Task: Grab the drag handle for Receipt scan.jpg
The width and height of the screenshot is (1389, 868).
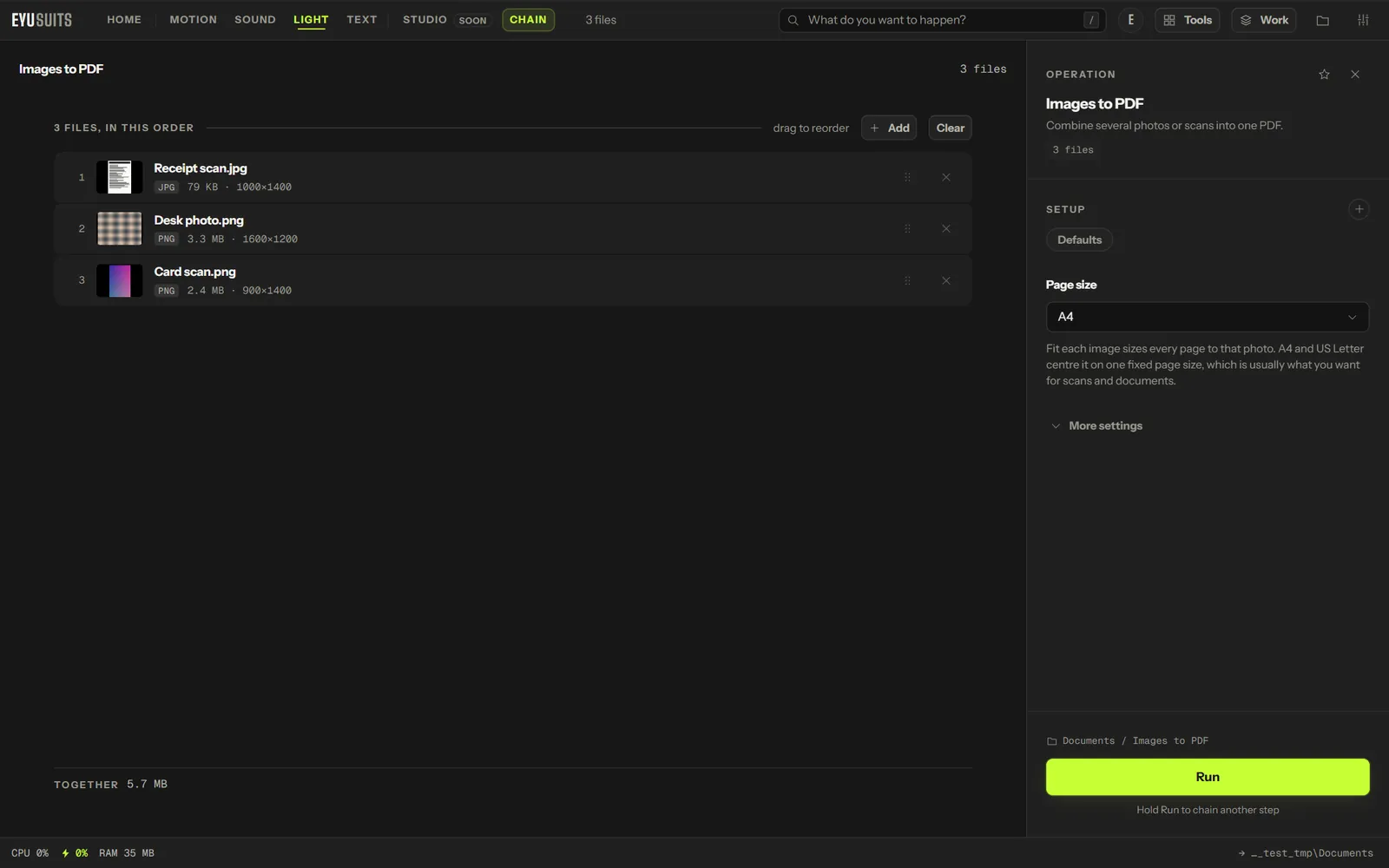Action: click(x=907, y=177)
